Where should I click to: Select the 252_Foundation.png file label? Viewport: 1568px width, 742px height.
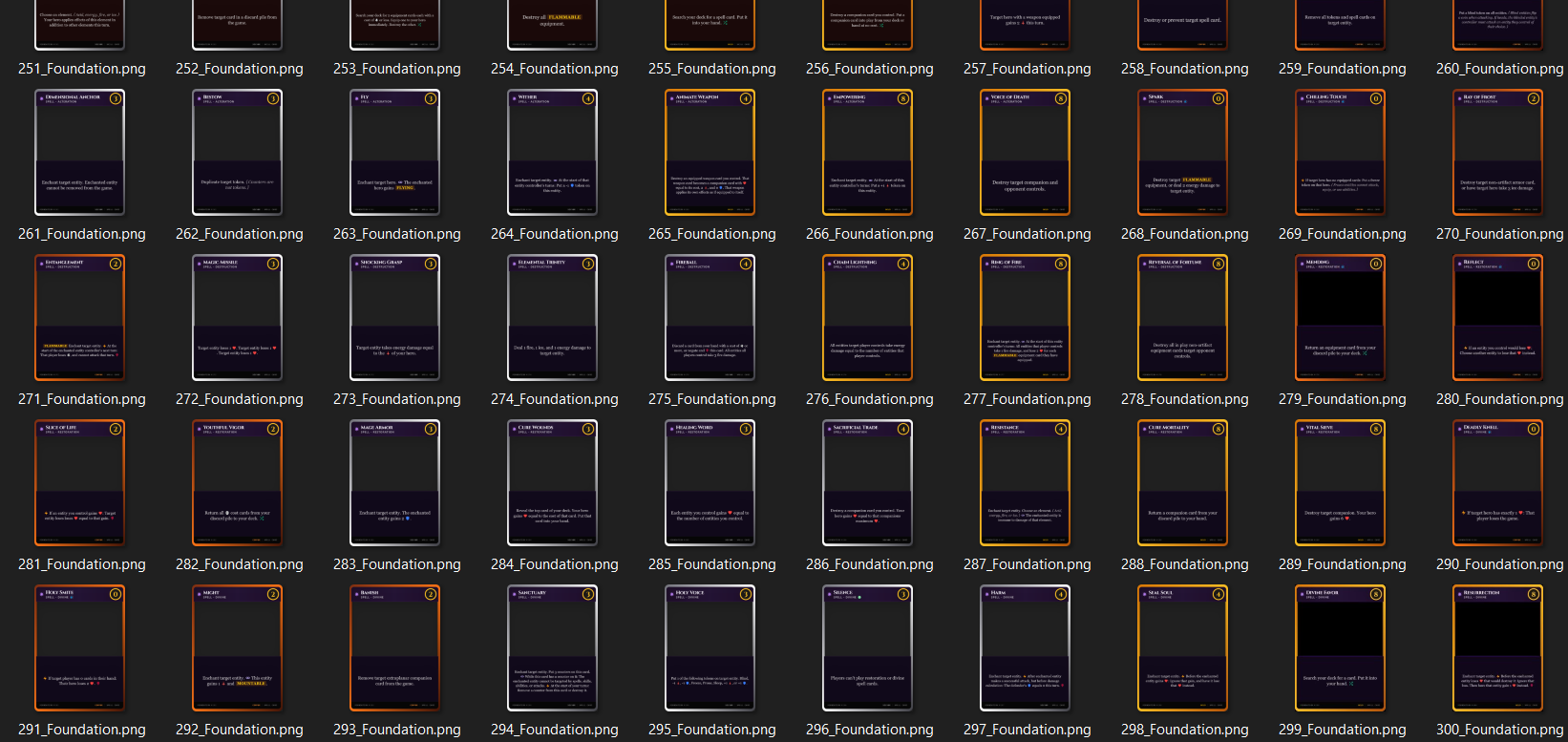pos(240,69)
